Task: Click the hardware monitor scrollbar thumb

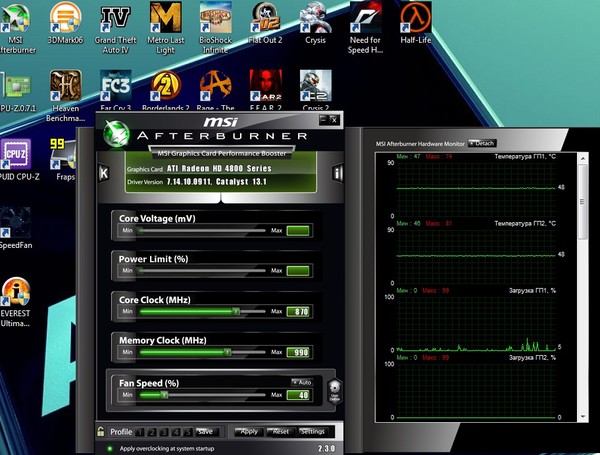Action: (x=582, y=202)
